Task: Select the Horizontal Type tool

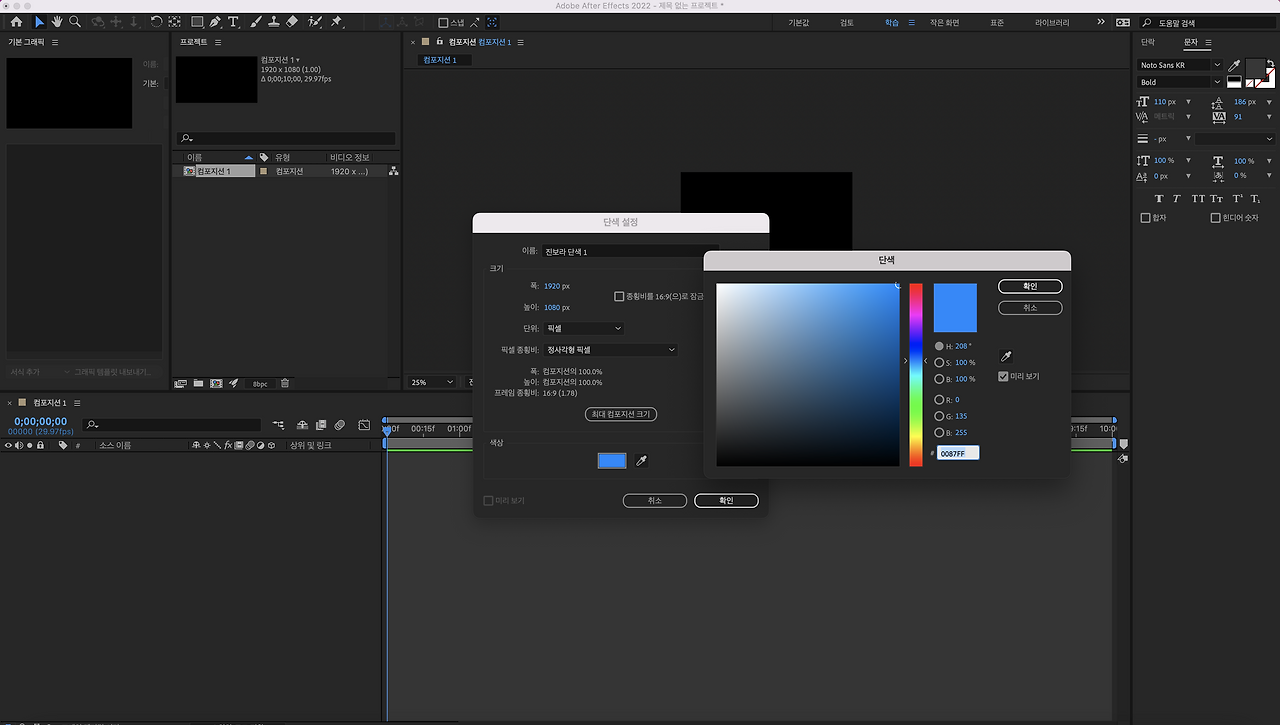Action: click(234, 21)
